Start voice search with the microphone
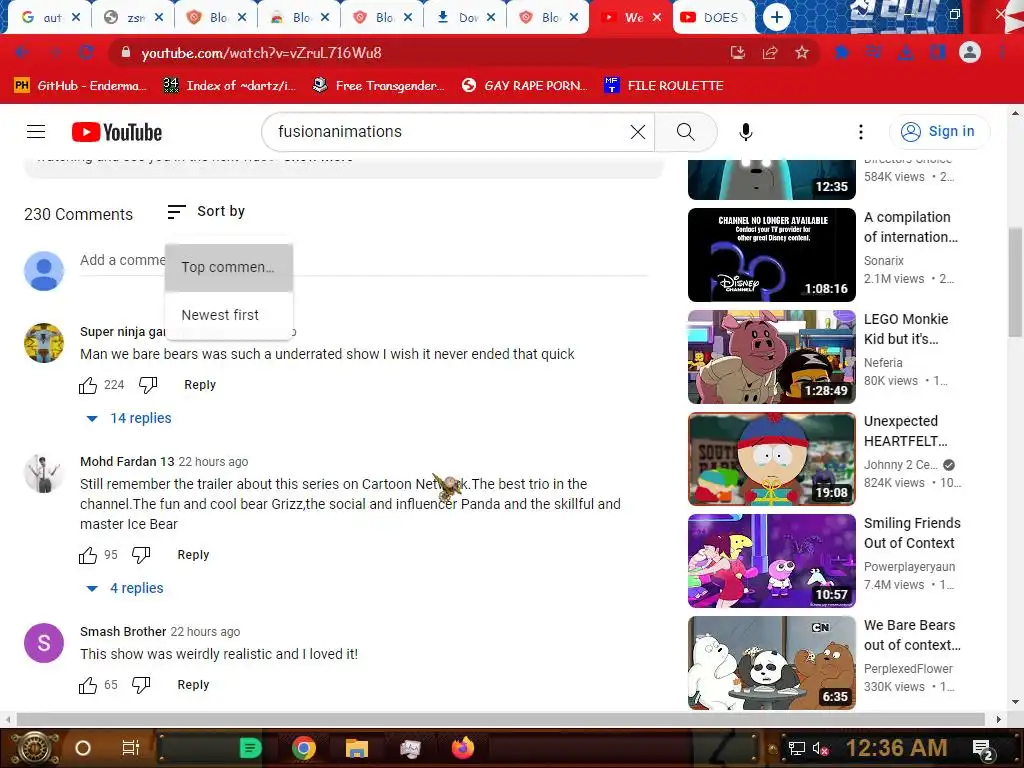Screen dimensions: 1024x768 tap(745, 132)
